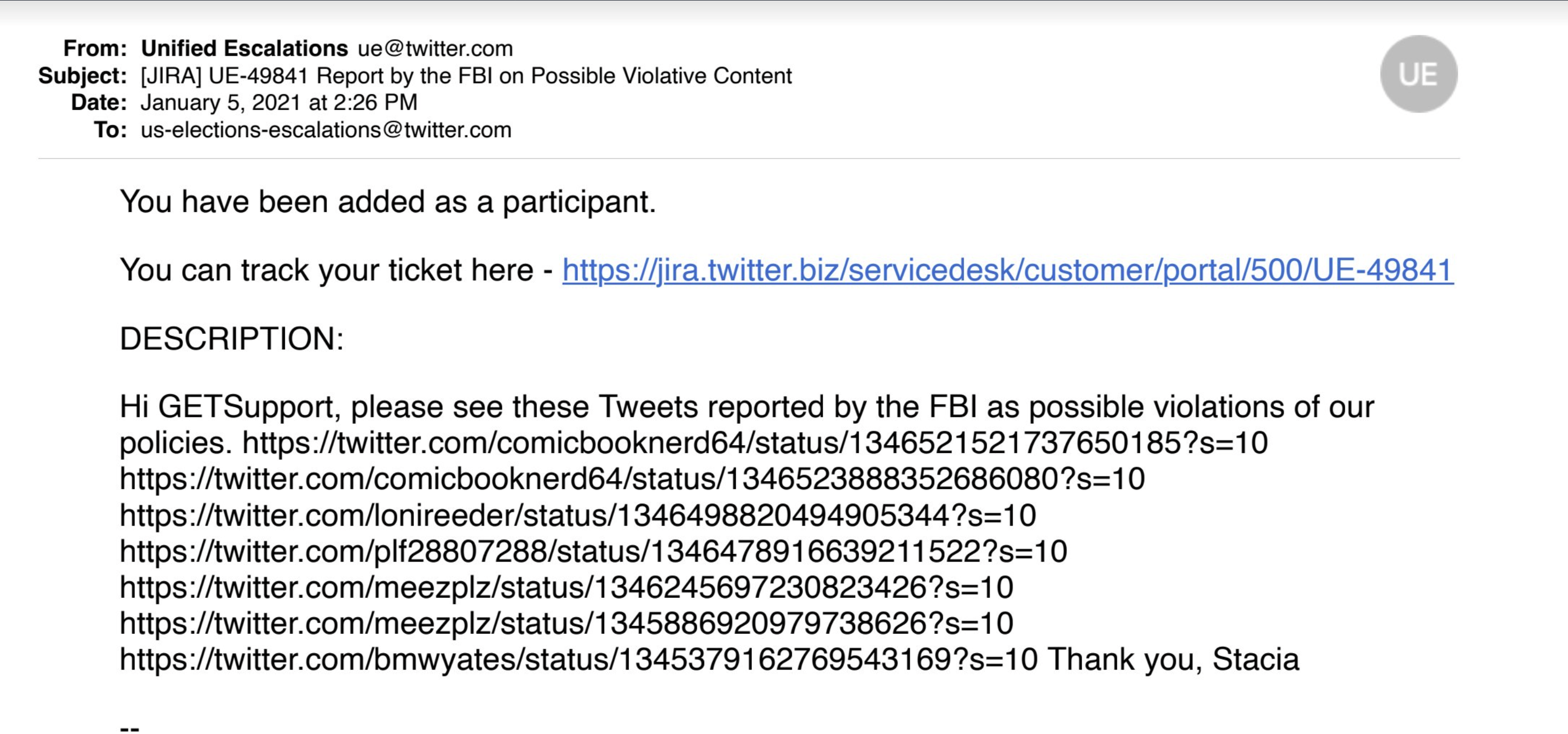Click first comicbooknerd64 tweet URL ending 650185

(x=755, y=443)
